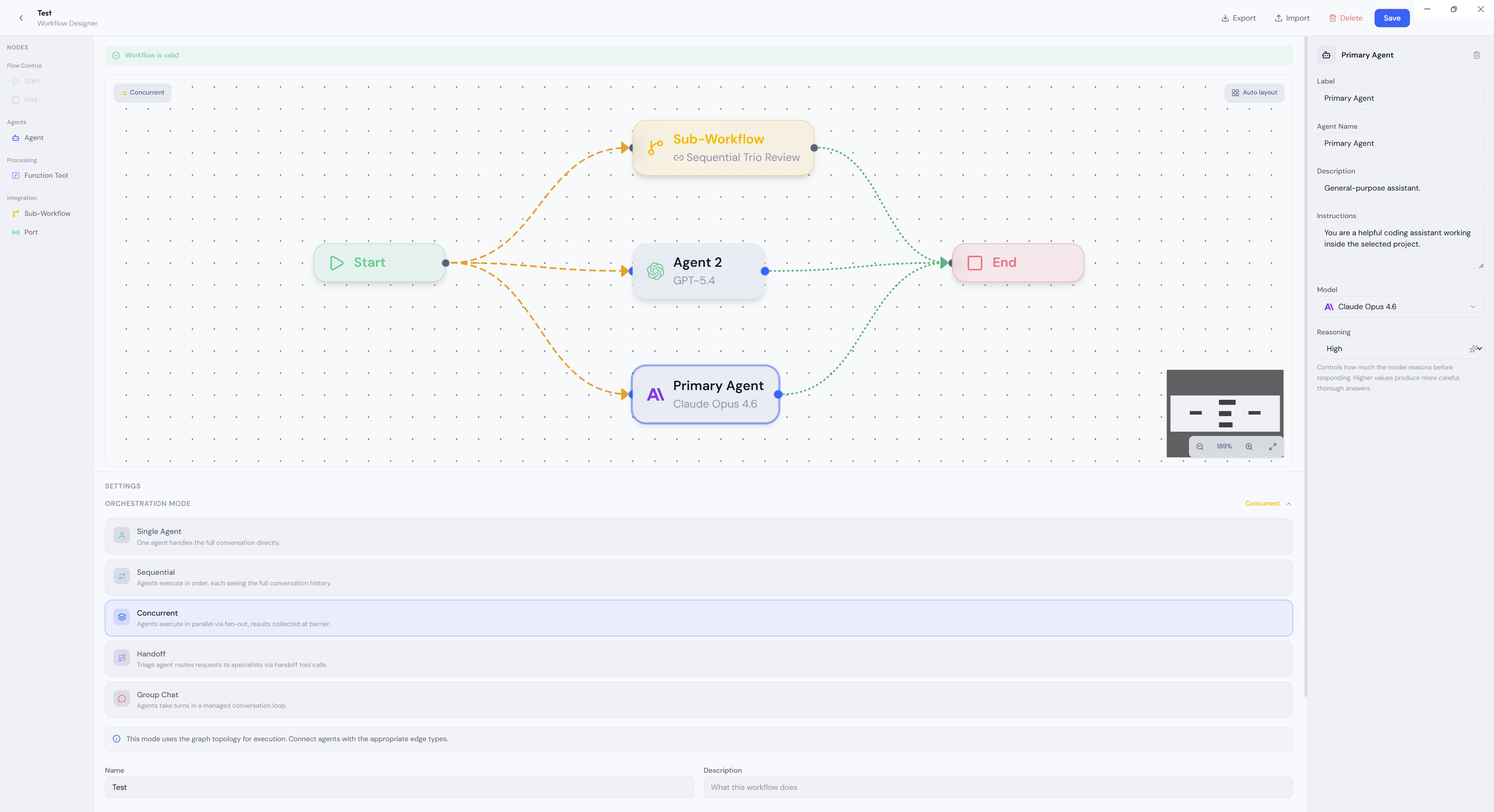Click the OpenAI icon on Agent 2

point(655,271)
